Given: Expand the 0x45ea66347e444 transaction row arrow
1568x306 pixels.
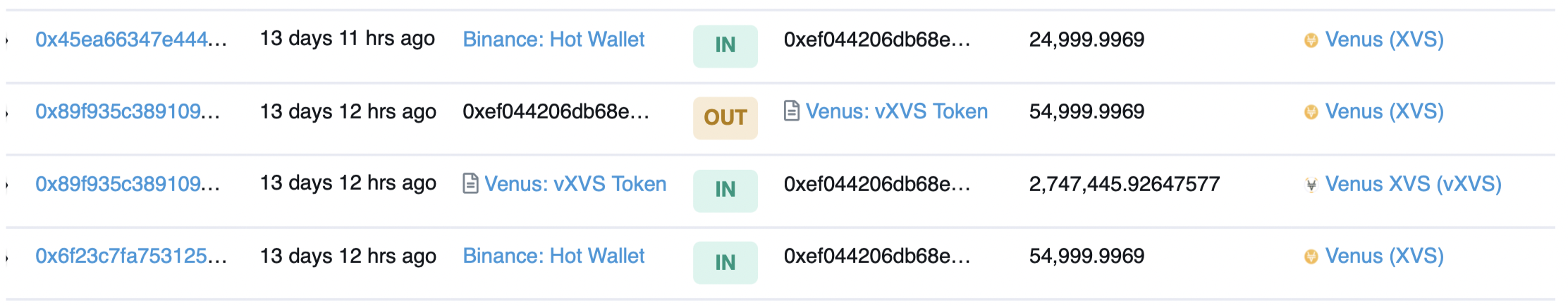Looking at the screenshot, I should [x=7, y=40].
